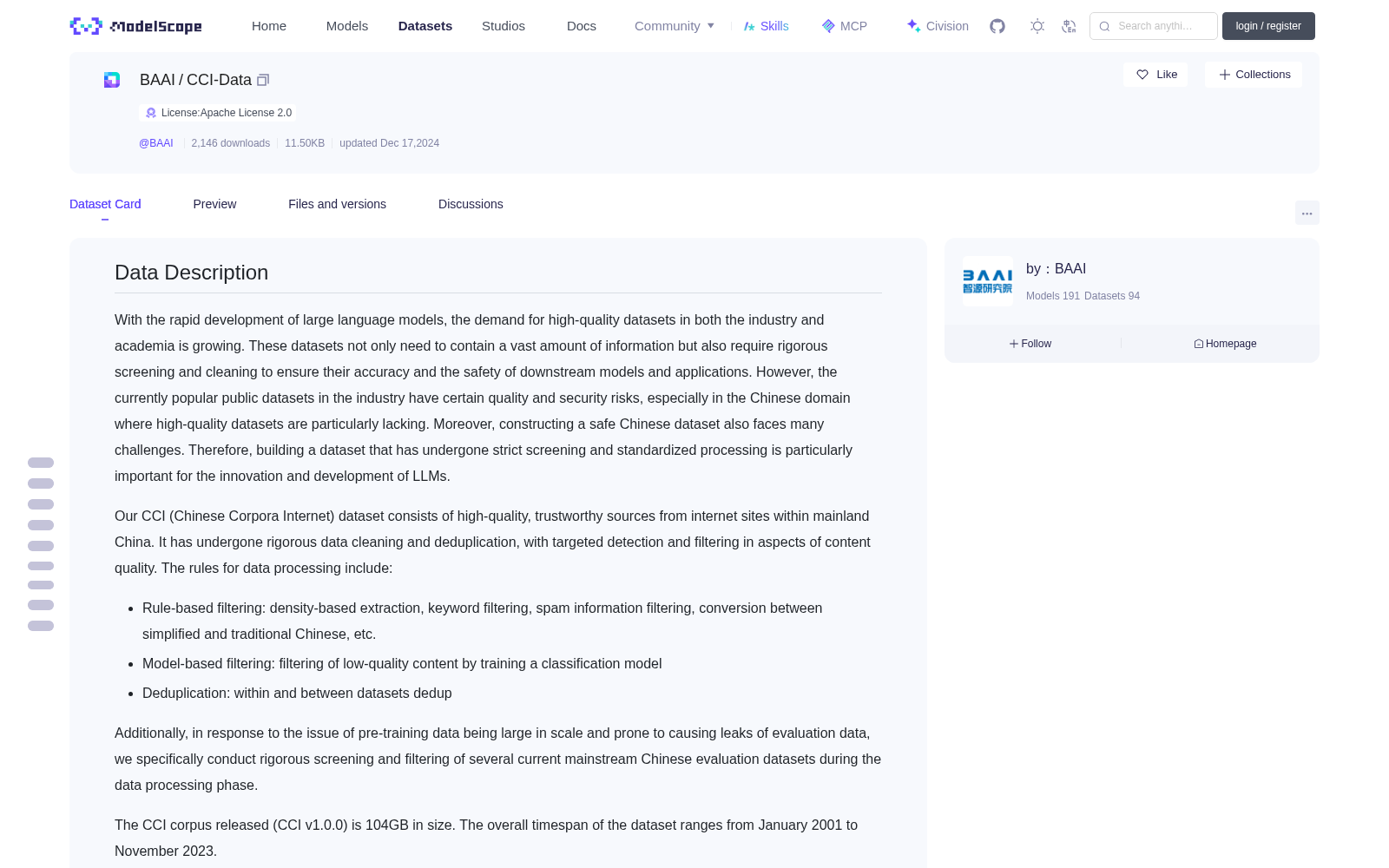Viewport: 1389px width, 868px height.
Task: Expand the Community dropdown menu
Action: coord(675,26)
